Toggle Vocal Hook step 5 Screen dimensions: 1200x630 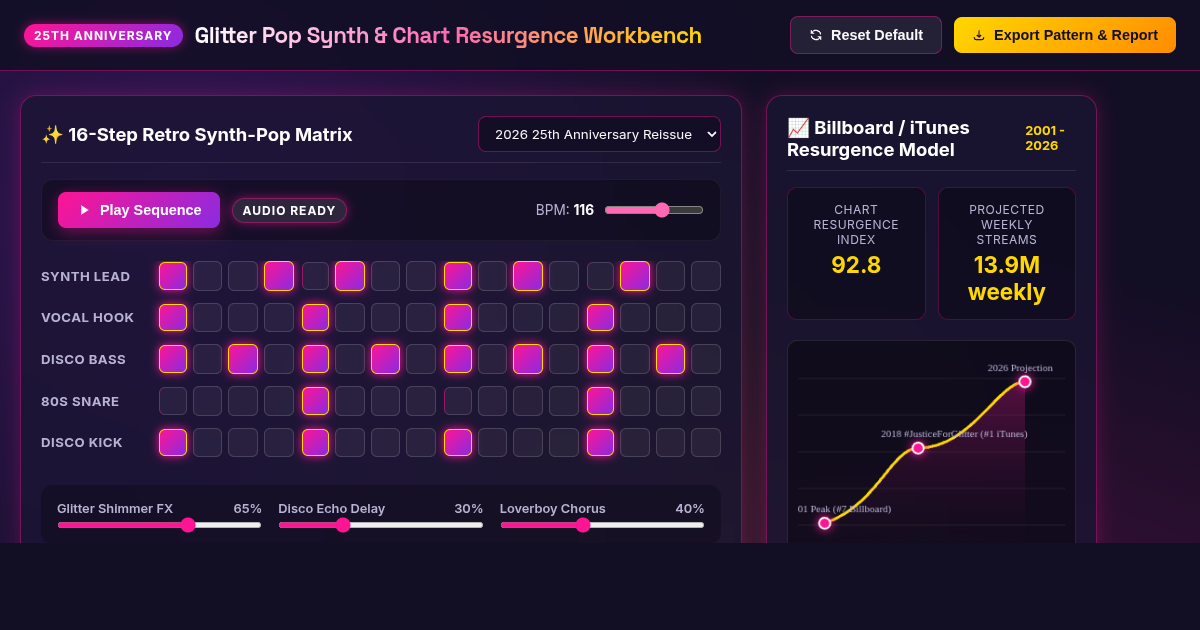coord(315,318)
